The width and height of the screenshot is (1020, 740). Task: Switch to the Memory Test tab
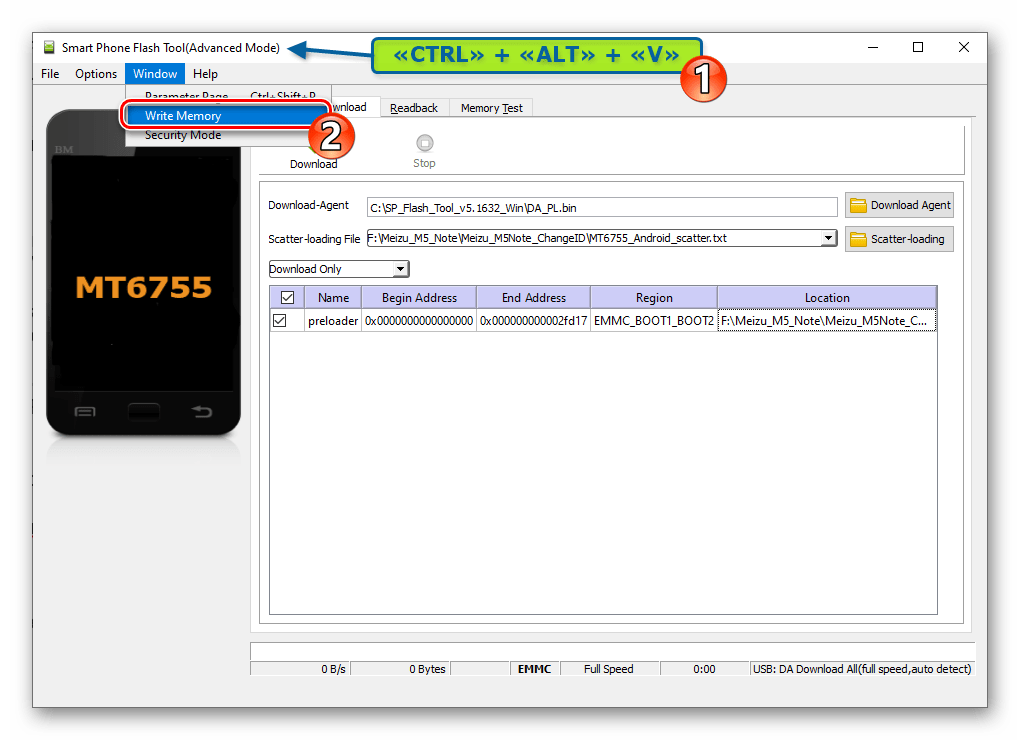pyautogui.click(x=492, y=108)
